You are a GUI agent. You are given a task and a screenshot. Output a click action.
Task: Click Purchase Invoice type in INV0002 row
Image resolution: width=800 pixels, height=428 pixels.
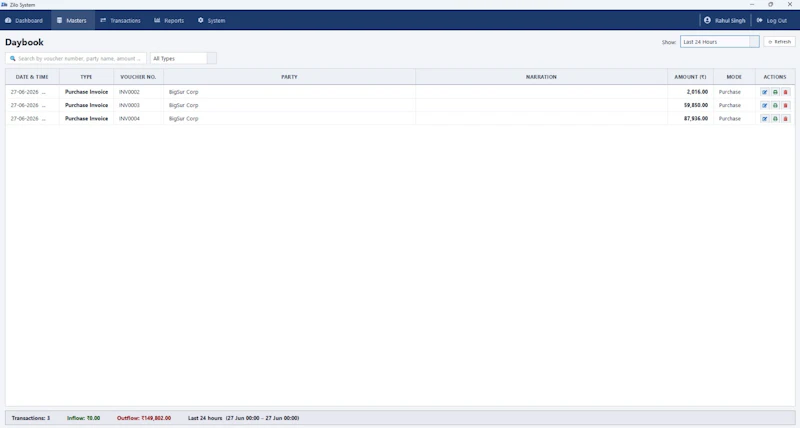tap(86, 92)
